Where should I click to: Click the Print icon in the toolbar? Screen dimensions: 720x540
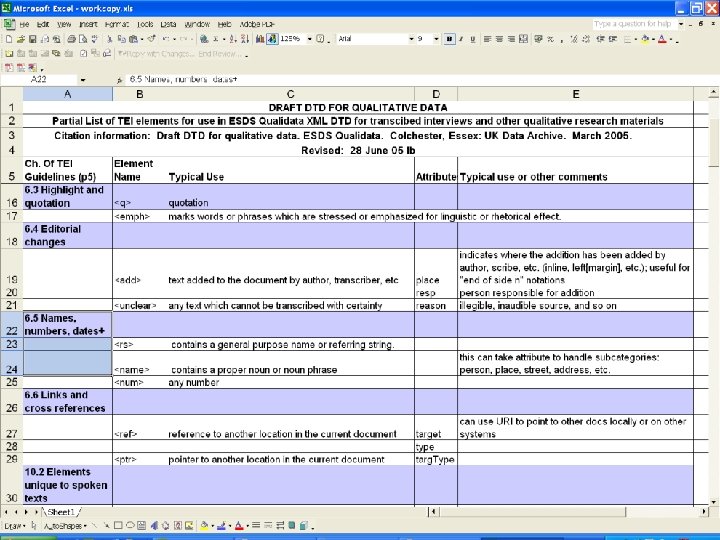point(71,39)
